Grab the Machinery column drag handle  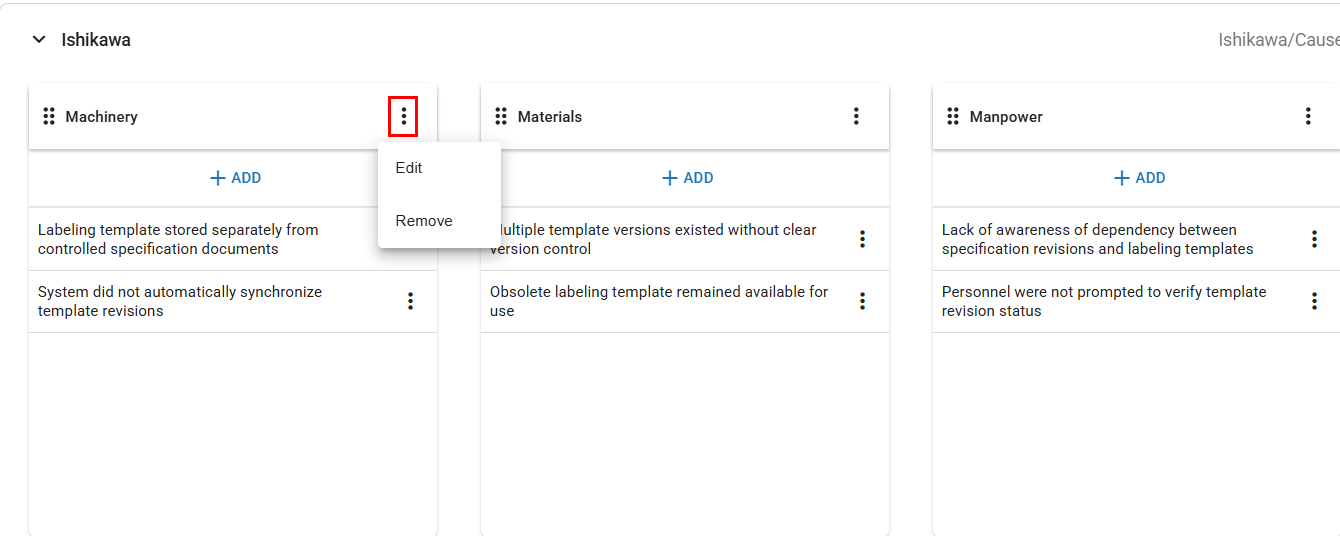click(49, 117)
